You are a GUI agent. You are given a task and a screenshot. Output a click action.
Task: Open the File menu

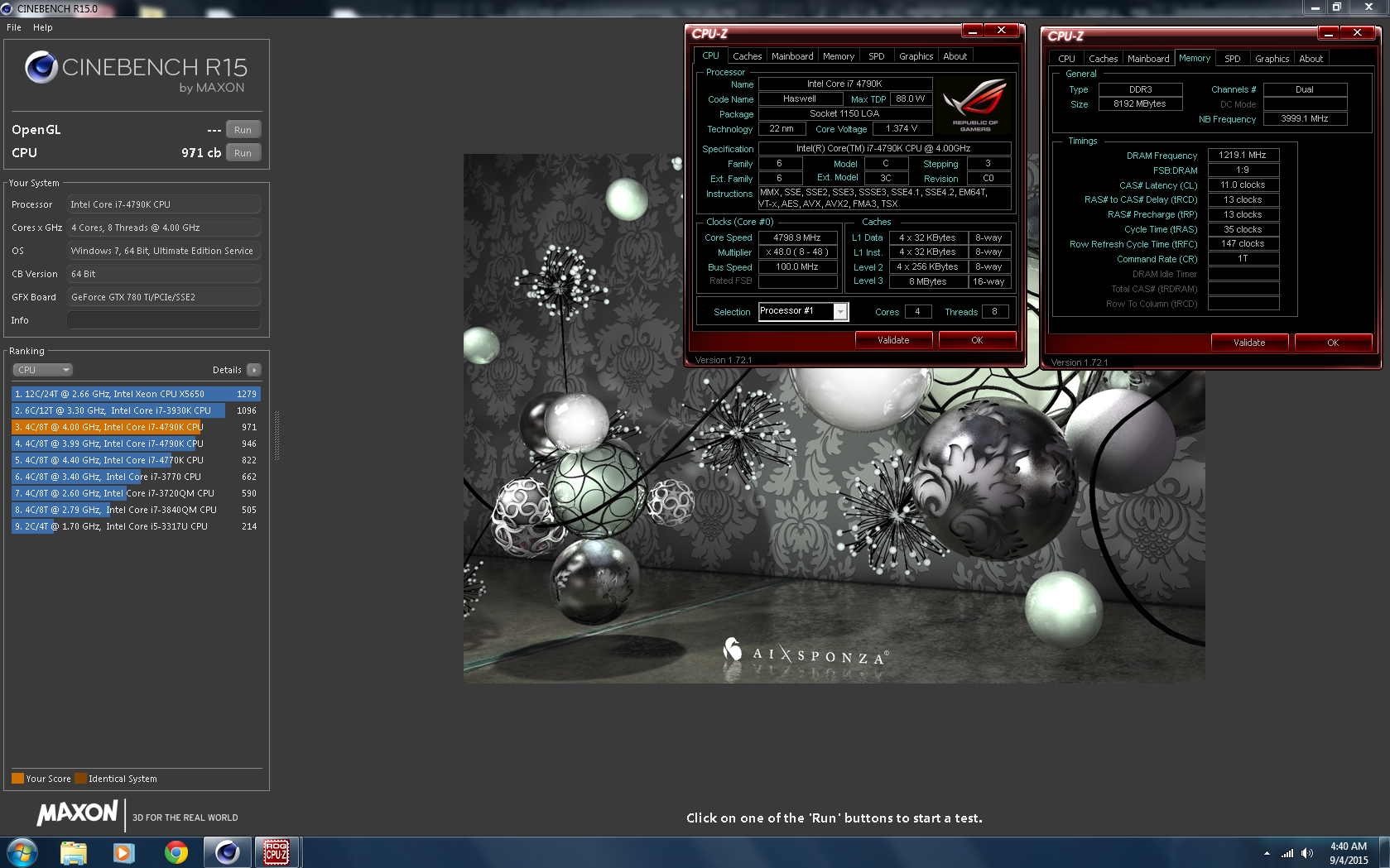[x=14, y=27]
